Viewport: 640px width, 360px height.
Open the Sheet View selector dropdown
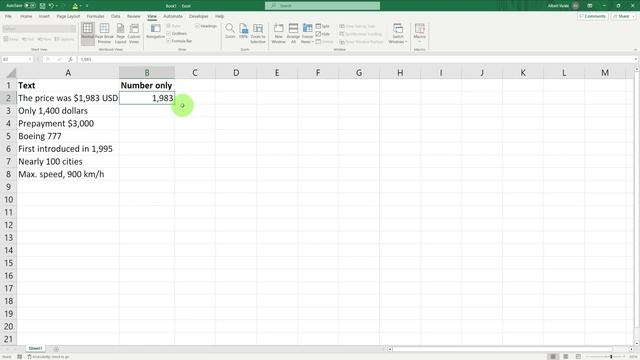[x=39, y=29]
